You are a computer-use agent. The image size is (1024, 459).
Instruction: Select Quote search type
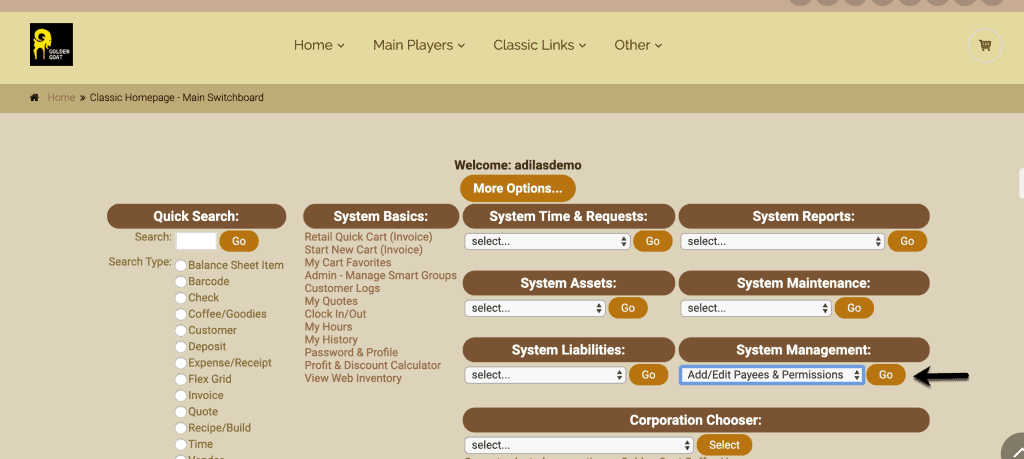180,412
